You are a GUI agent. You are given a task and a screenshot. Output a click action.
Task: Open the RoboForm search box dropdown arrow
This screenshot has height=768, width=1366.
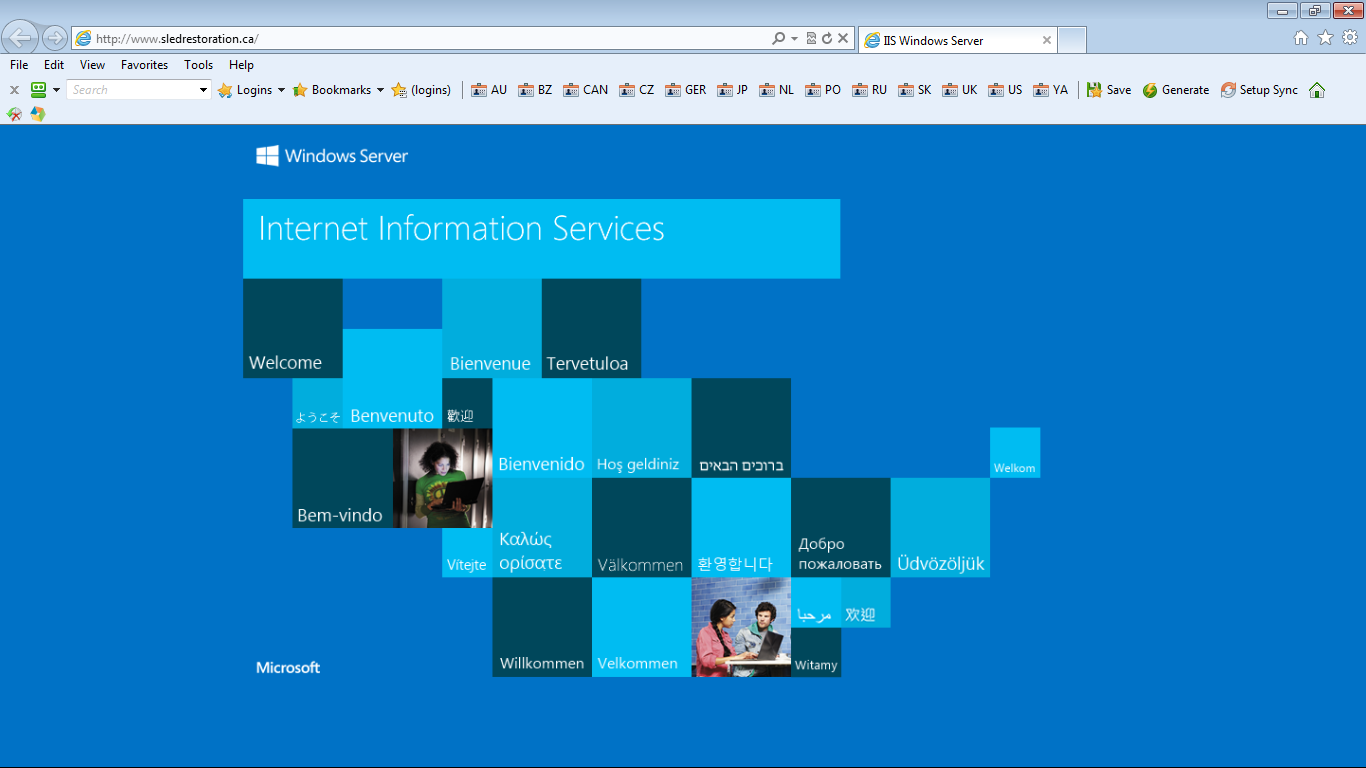(x=204, y=90)
